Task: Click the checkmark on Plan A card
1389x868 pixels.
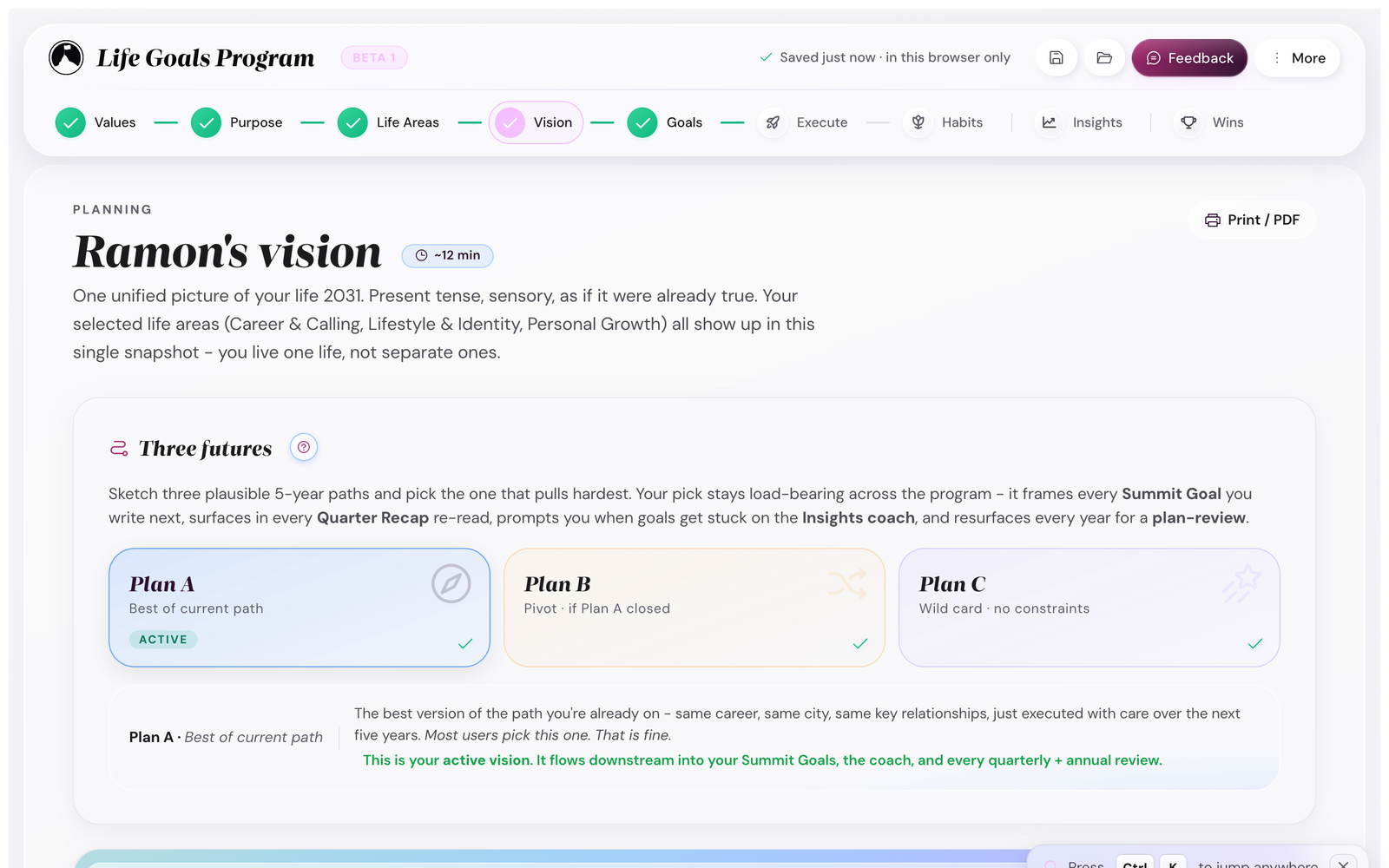Action: (x=465, y=644)
